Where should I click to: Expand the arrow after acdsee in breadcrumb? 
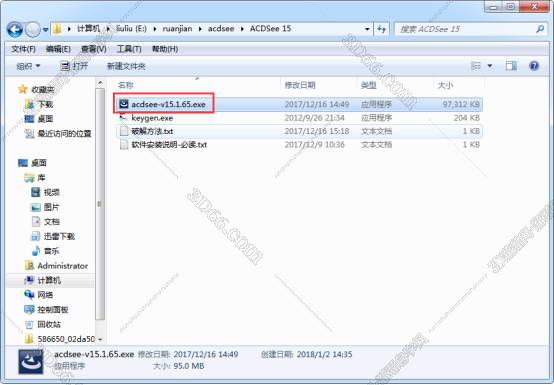click(242, 29)
